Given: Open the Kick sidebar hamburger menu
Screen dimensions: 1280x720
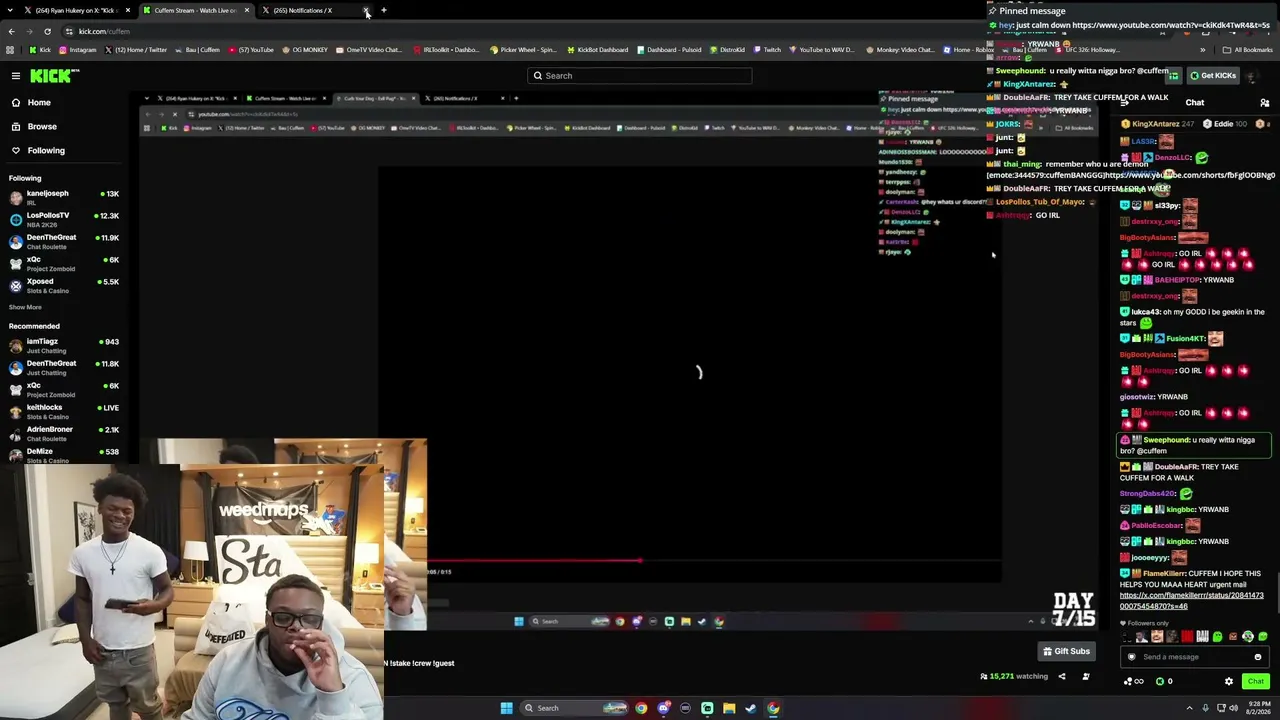Looking at the screenshot, I should [x=16, y=76].
